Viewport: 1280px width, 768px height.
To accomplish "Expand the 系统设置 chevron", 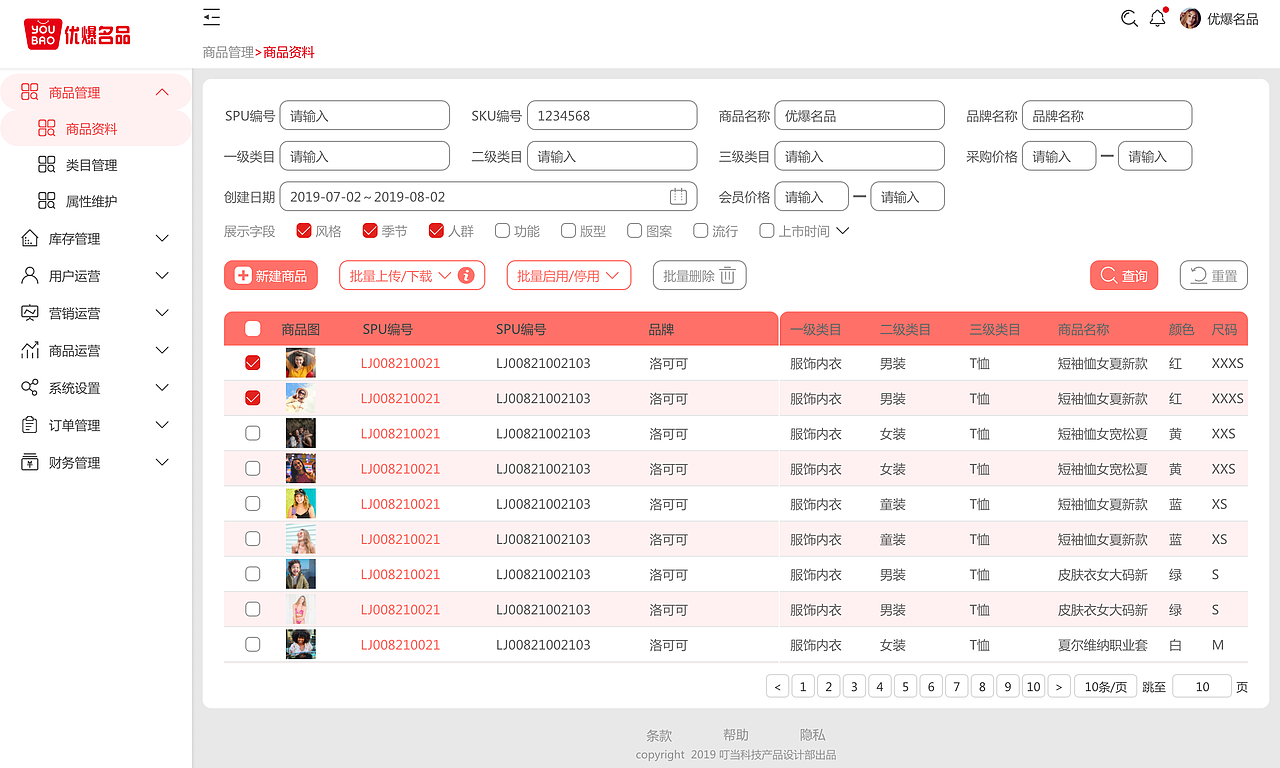I will point(162,387).
